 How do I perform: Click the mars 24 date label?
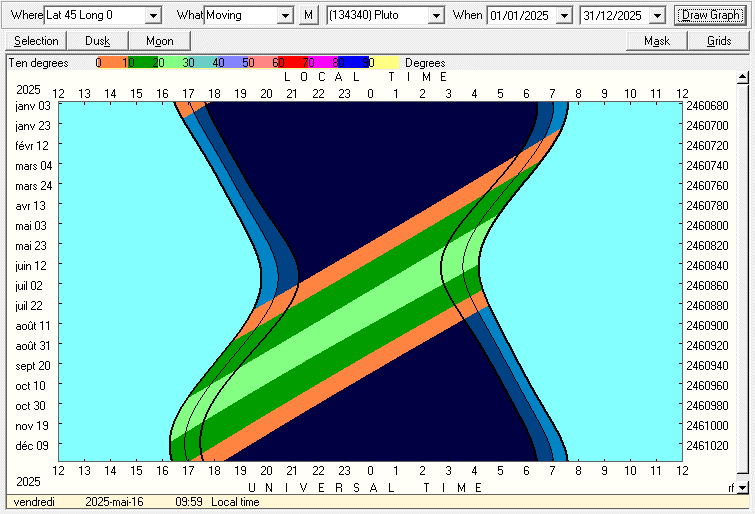(x=34, y=186)
